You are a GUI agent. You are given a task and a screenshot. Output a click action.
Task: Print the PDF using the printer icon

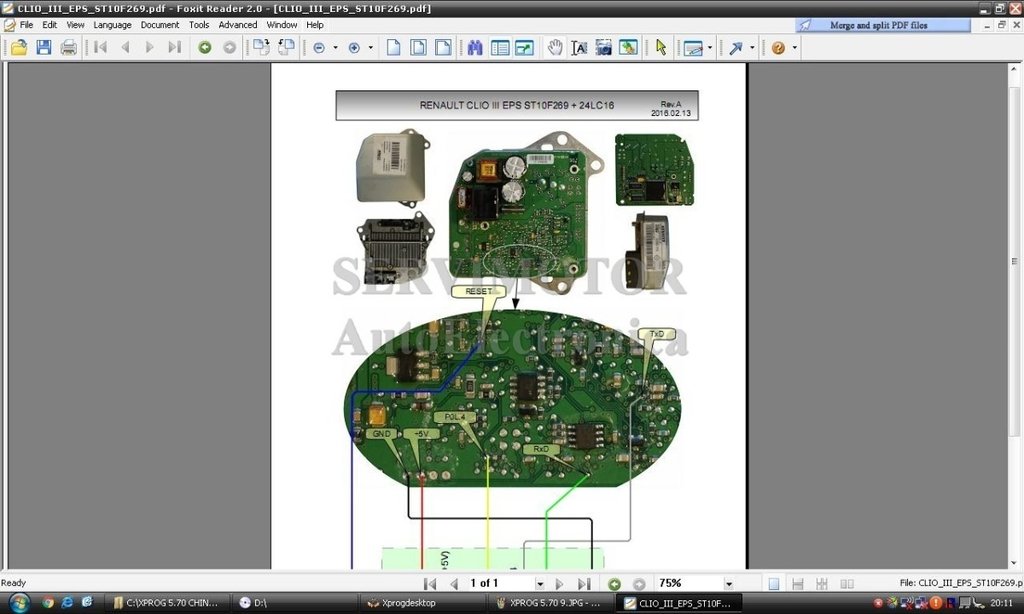[69, 48]
